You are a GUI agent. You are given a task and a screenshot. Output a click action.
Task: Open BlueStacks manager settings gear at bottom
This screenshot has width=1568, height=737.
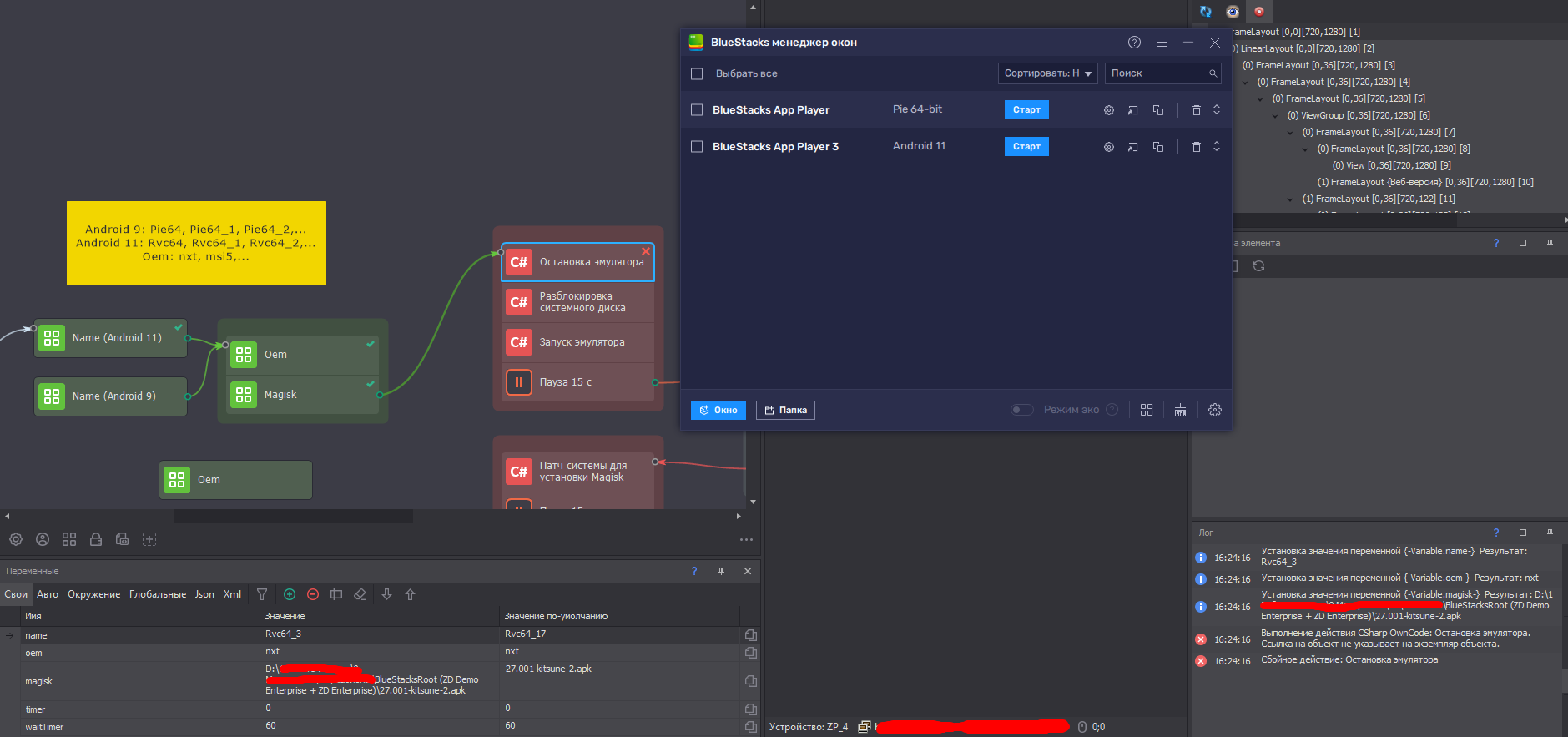click(x=1215, y=410)
